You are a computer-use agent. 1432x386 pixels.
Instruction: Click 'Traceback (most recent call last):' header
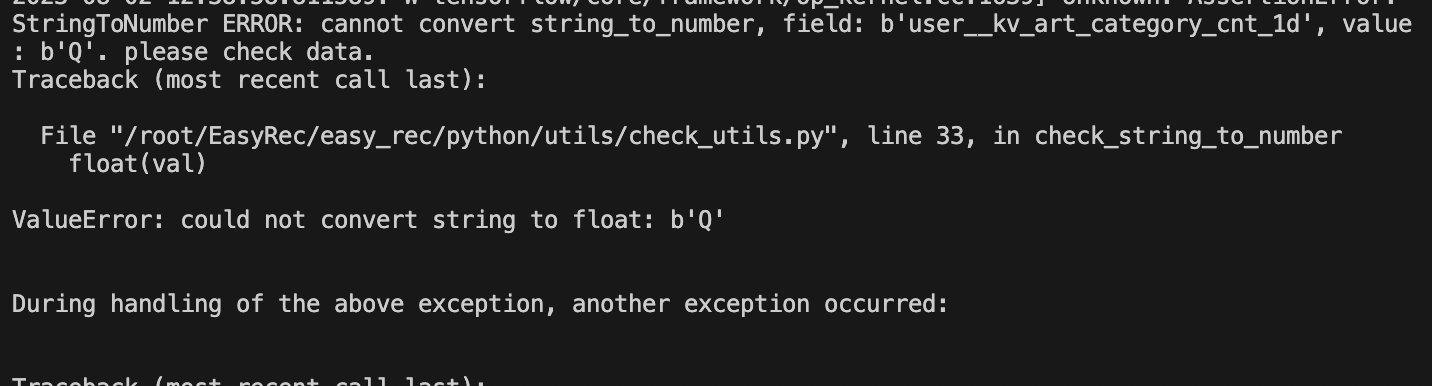pos(249,80)
